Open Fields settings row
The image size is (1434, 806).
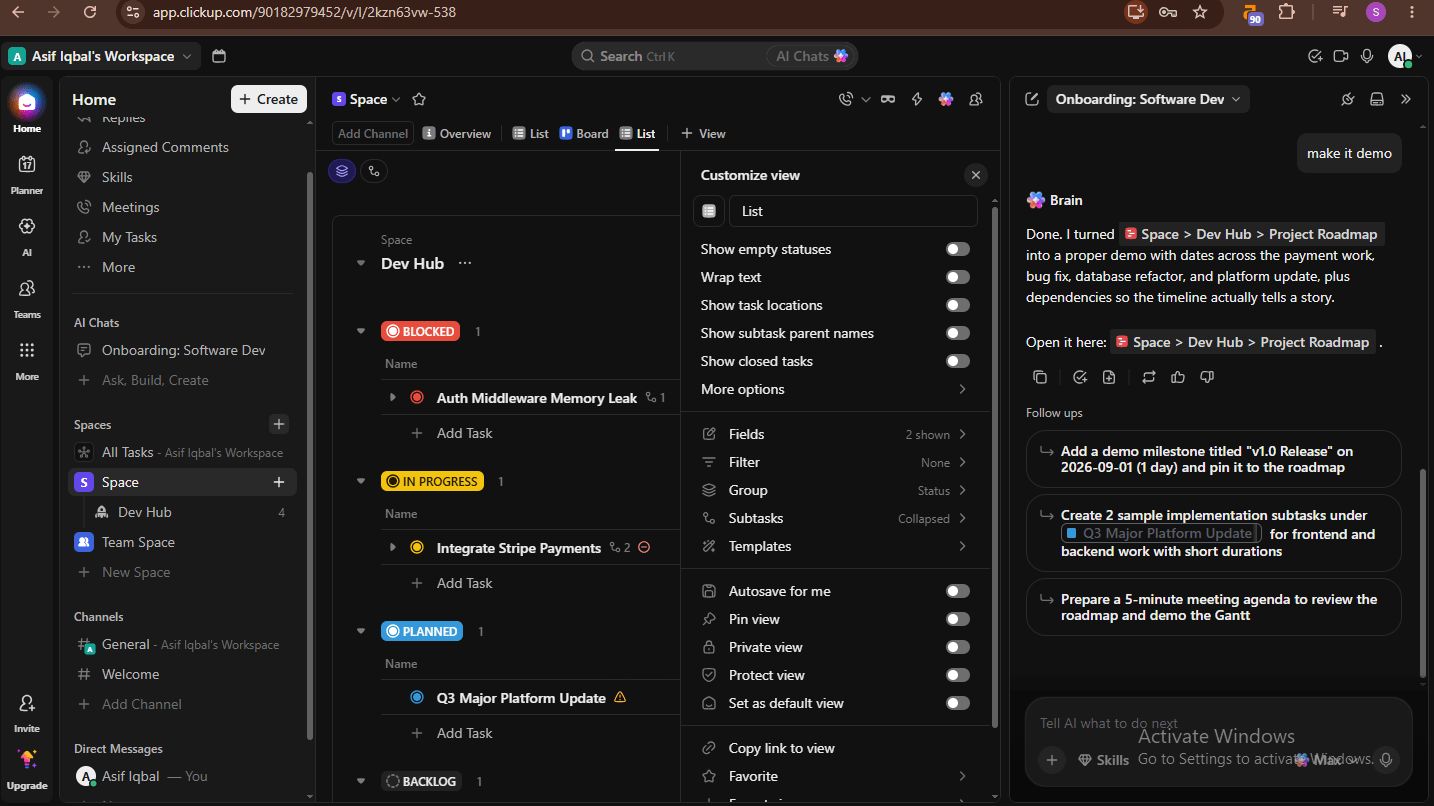835,434
